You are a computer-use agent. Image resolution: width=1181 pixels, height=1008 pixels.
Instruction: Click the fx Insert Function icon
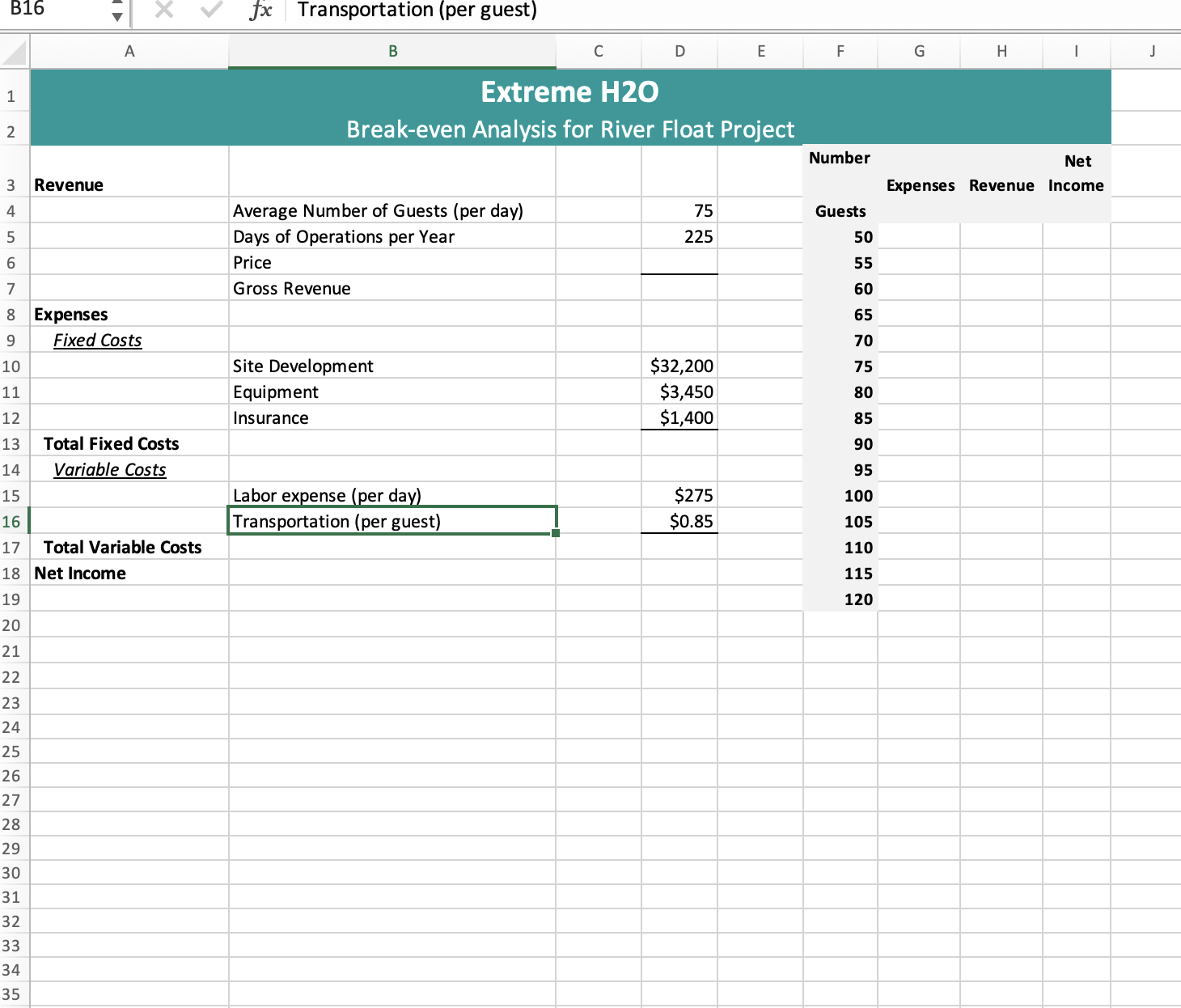coord(260,10)
